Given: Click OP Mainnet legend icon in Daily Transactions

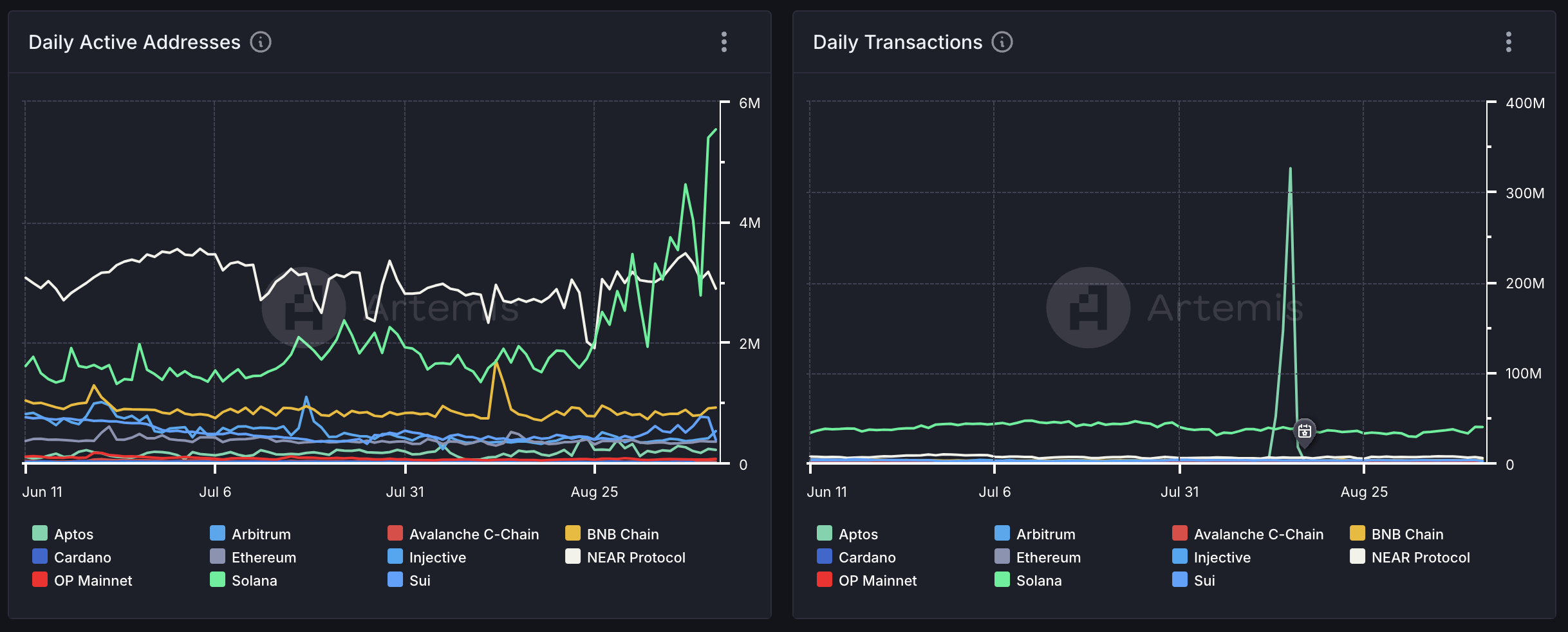Looking at the screenshot, I should coord(825,580).
